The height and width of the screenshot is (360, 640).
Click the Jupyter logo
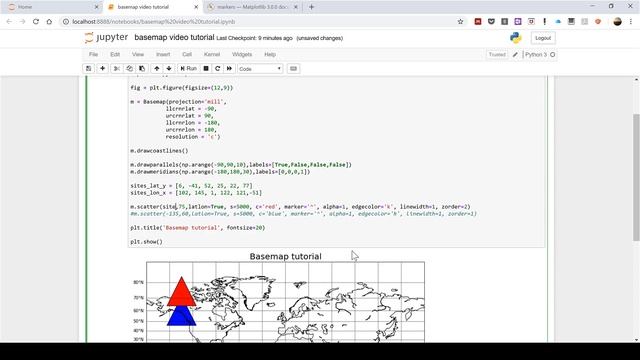coord(107,38)
